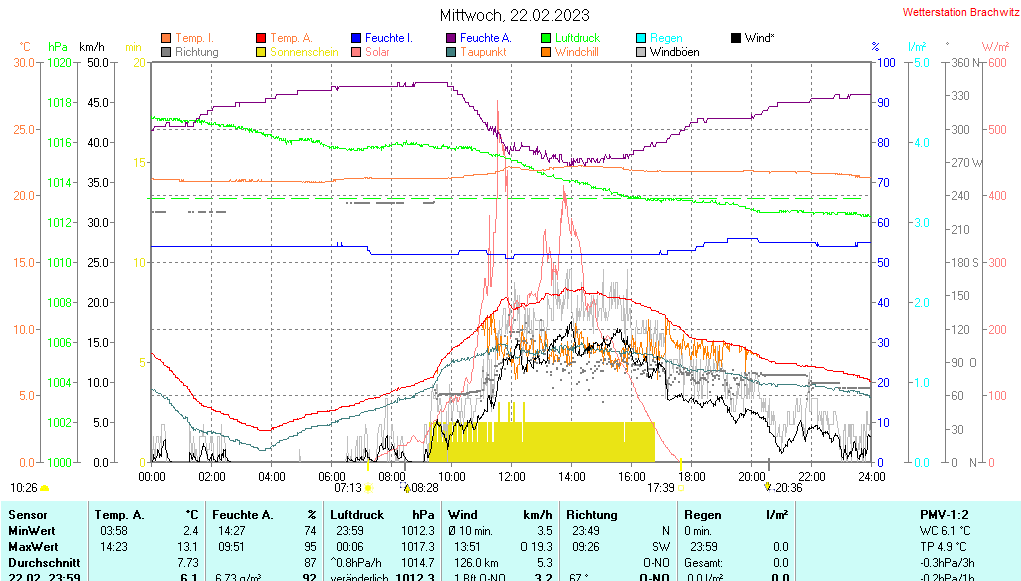Click the sun icon beside 10:26
The image size is (1021, 581).
tap(45, 488)
